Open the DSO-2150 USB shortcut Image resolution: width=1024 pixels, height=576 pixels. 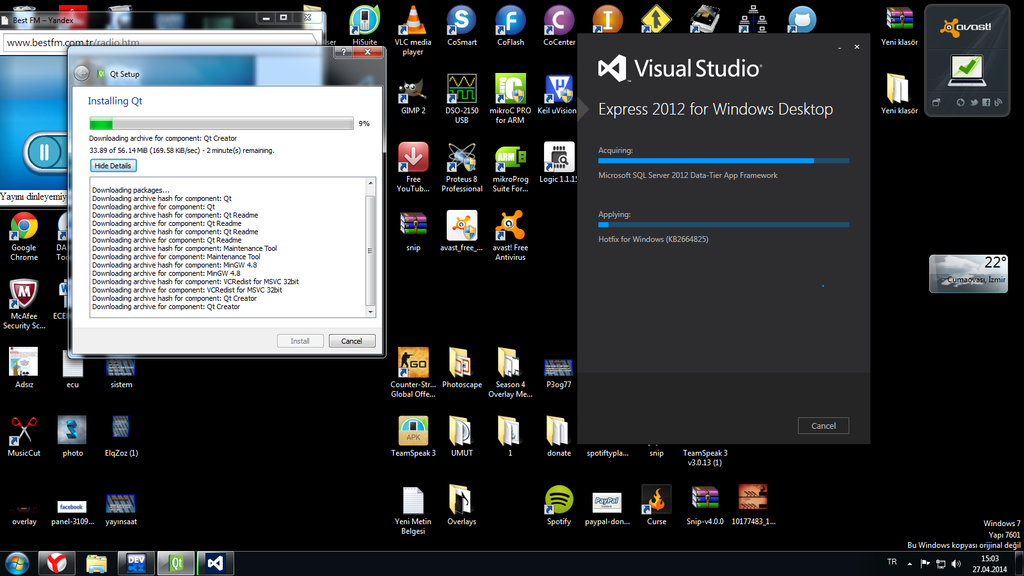462,99
